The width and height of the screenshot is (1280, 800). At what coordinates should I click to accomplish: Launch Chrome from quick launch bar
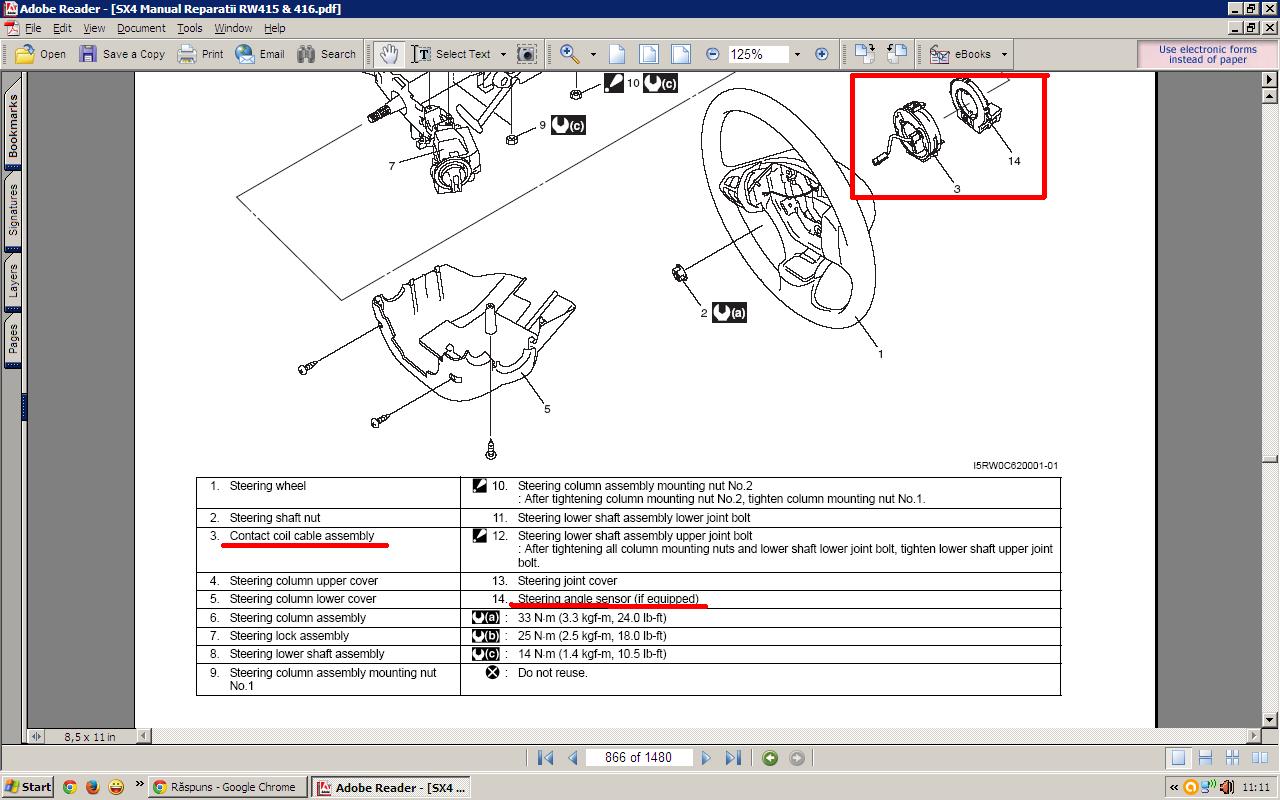70,787
